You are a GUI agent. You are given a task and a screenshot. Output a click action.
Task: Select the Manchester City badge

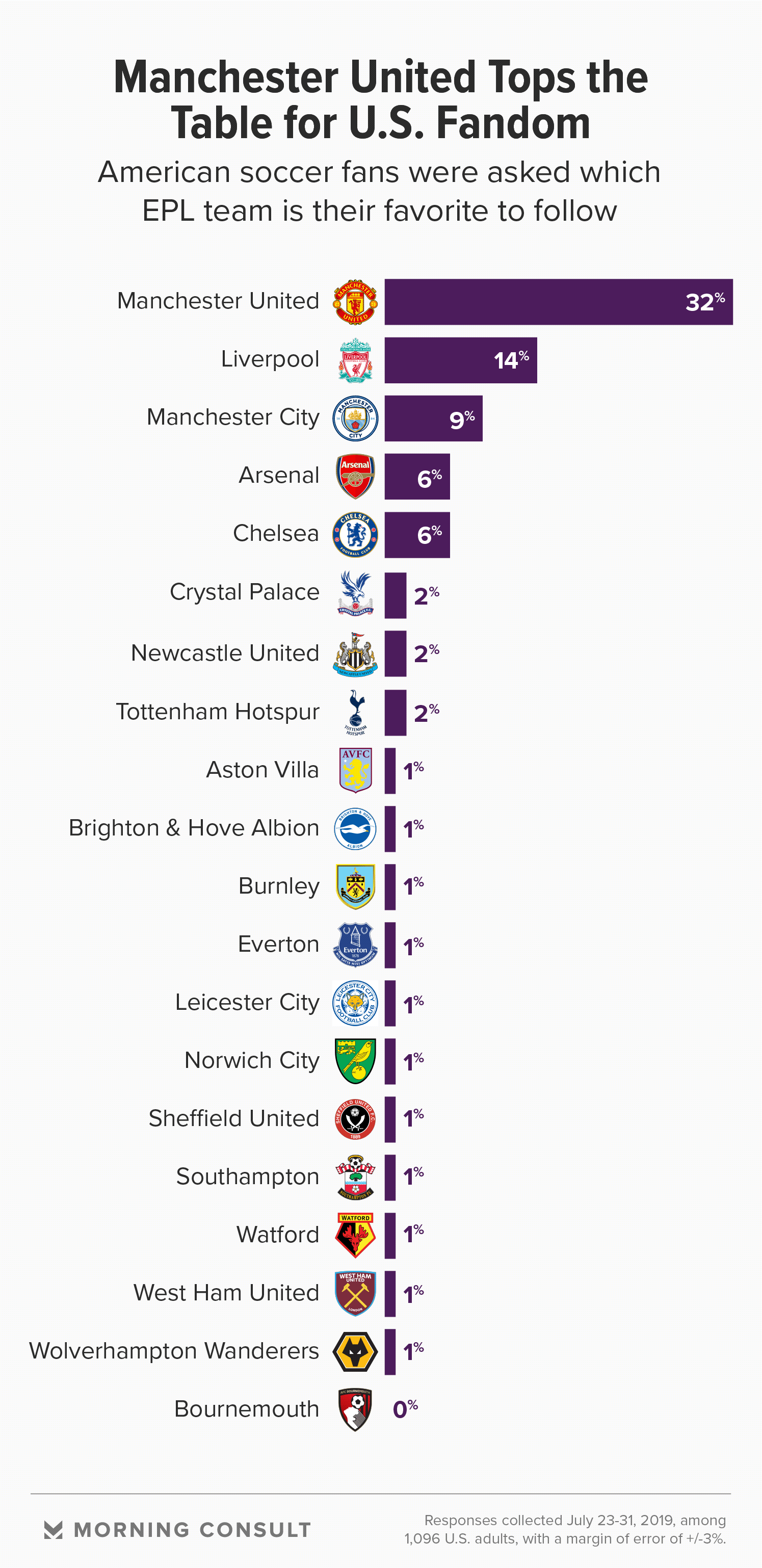[x=355, y=419]
